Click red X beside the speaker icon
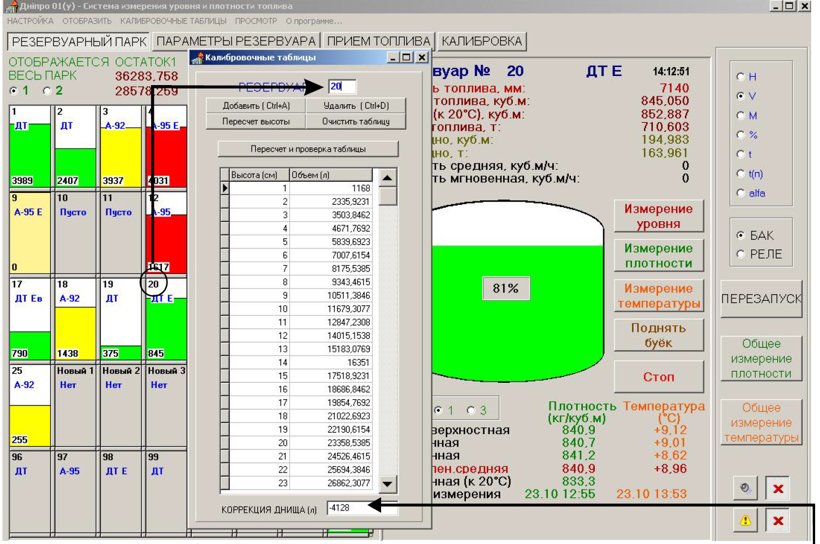Screen dimensions: 820x544 pyautogui.click(x=778, y=489)
